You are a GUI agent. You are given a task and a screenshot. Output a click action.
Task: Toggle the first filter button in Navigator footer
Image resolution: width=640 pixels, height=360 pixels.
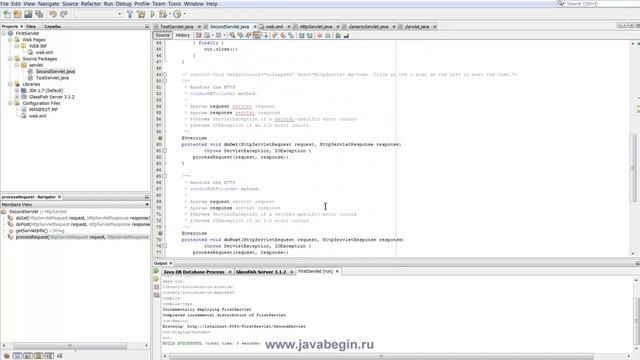point(18,356)
